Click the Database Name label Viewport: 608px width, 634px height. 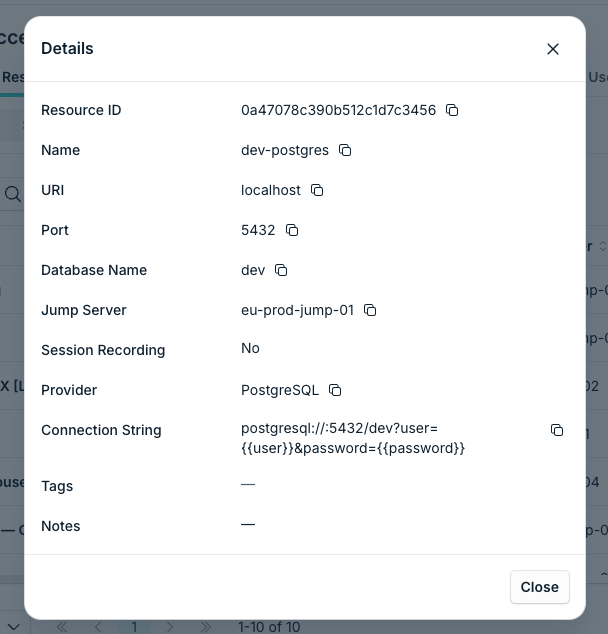[x=94, y=270]
